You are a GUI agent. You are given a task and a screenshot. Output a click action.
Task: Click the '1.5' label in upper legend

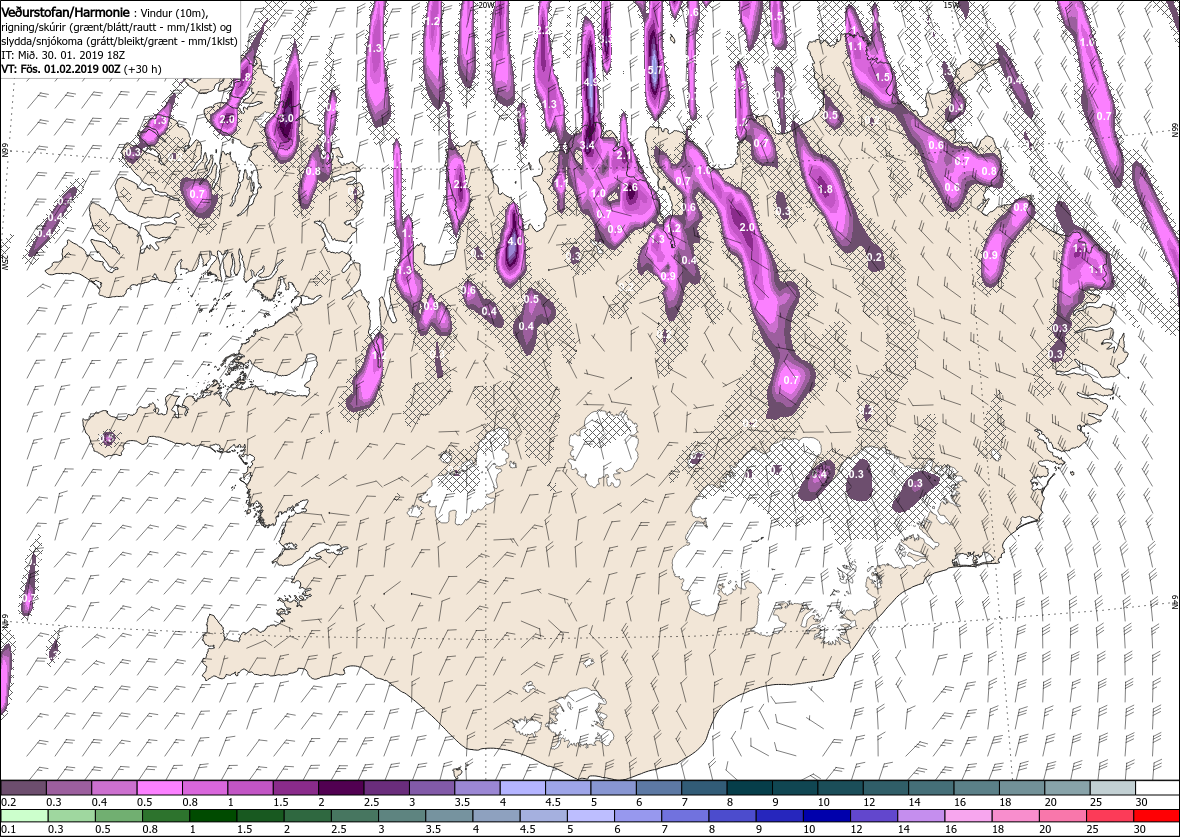pyautogui.click(x=281, y=802)
